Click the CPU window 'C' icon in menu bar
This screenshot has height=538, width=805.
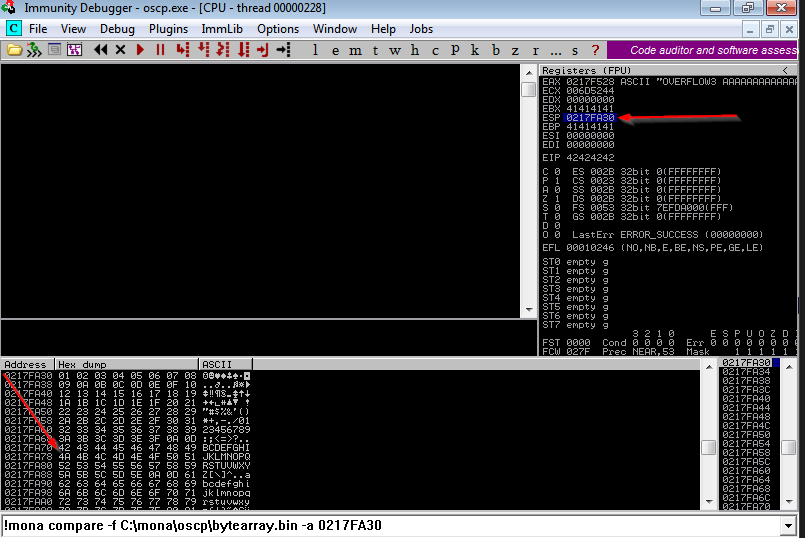pos(14,29)
